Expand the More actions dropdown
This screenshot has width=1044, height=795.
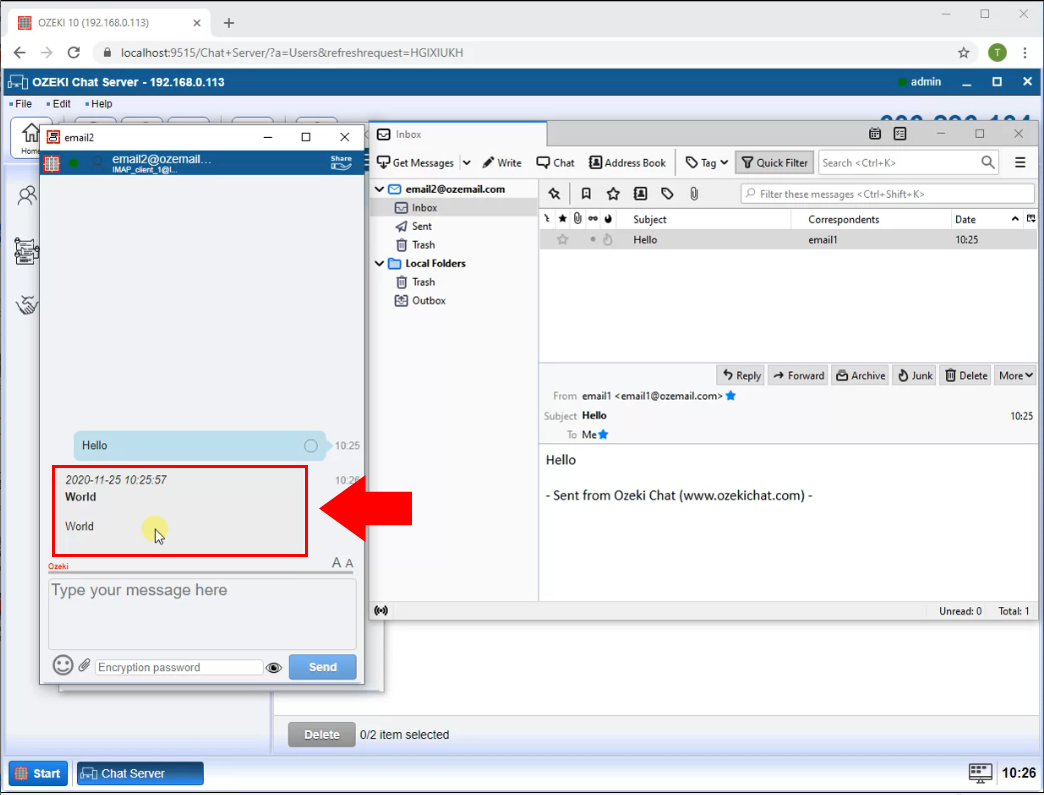tap(1015, 375)
